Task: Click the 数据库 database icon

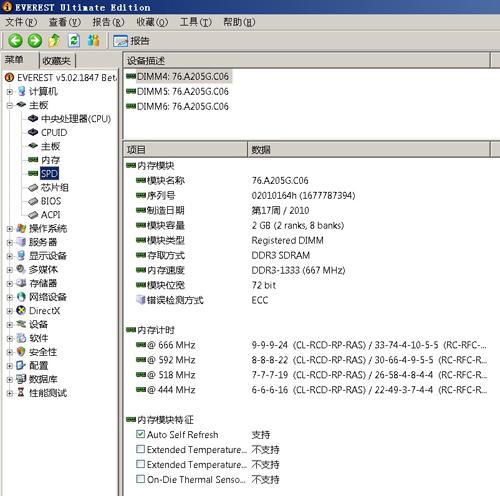Action: pos(21,379)
